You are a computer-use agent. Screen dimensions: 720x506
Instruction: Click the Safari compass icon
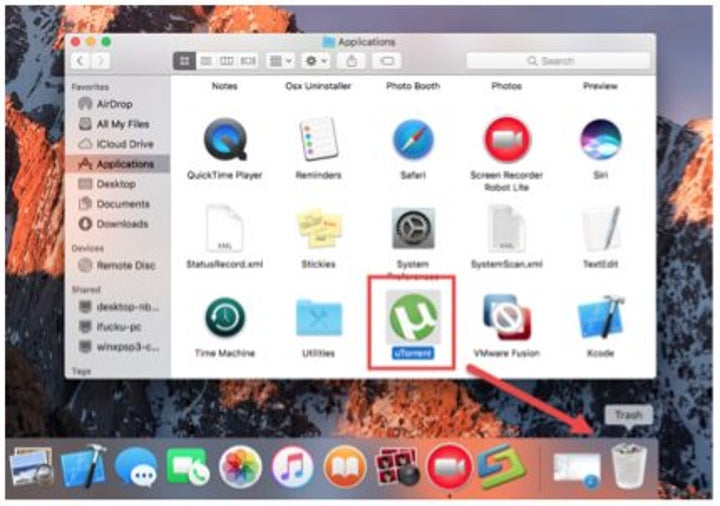(412, 140)
